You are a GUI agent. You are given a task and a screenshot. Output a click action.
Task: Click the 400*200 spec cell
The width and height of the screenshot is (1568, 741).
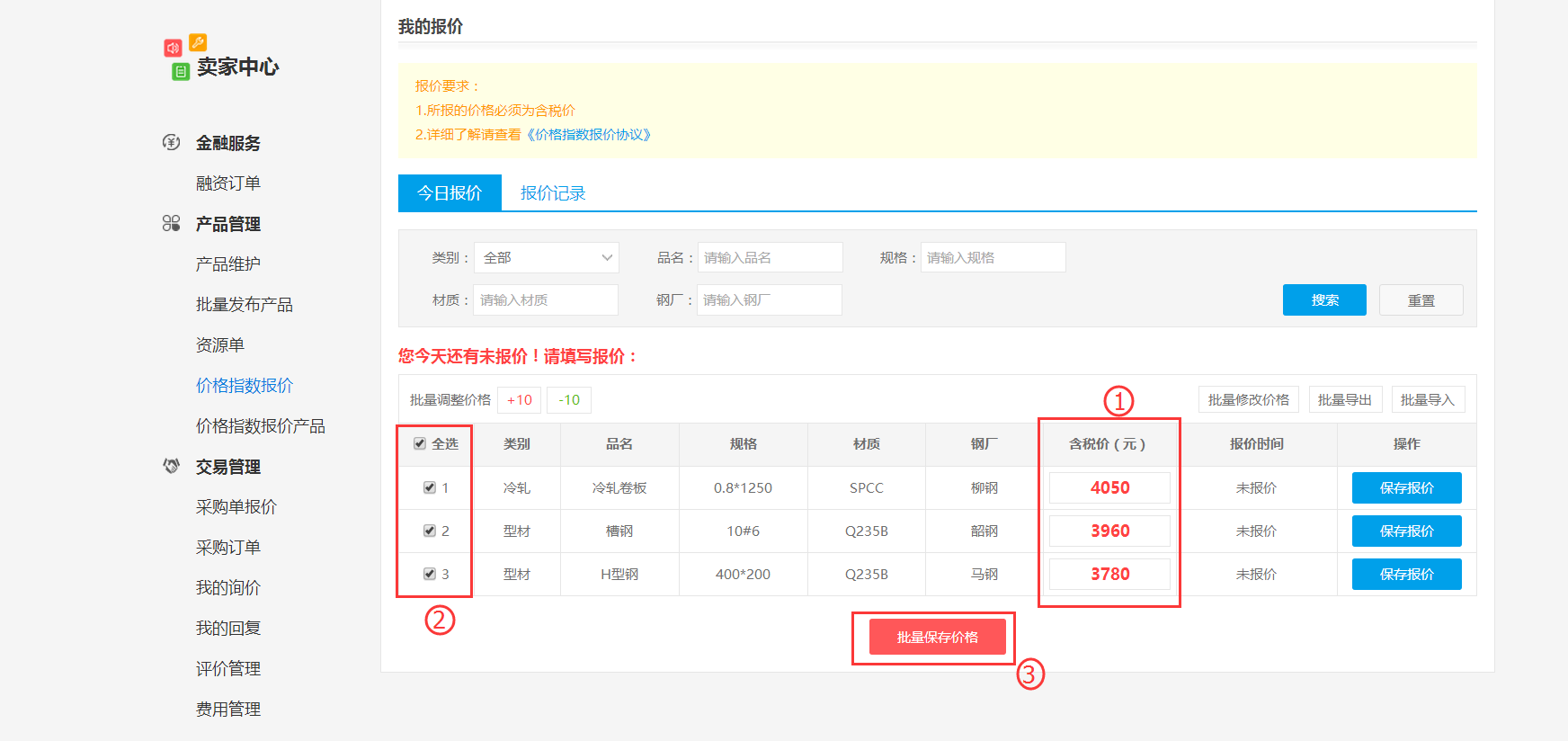point(743,574)
